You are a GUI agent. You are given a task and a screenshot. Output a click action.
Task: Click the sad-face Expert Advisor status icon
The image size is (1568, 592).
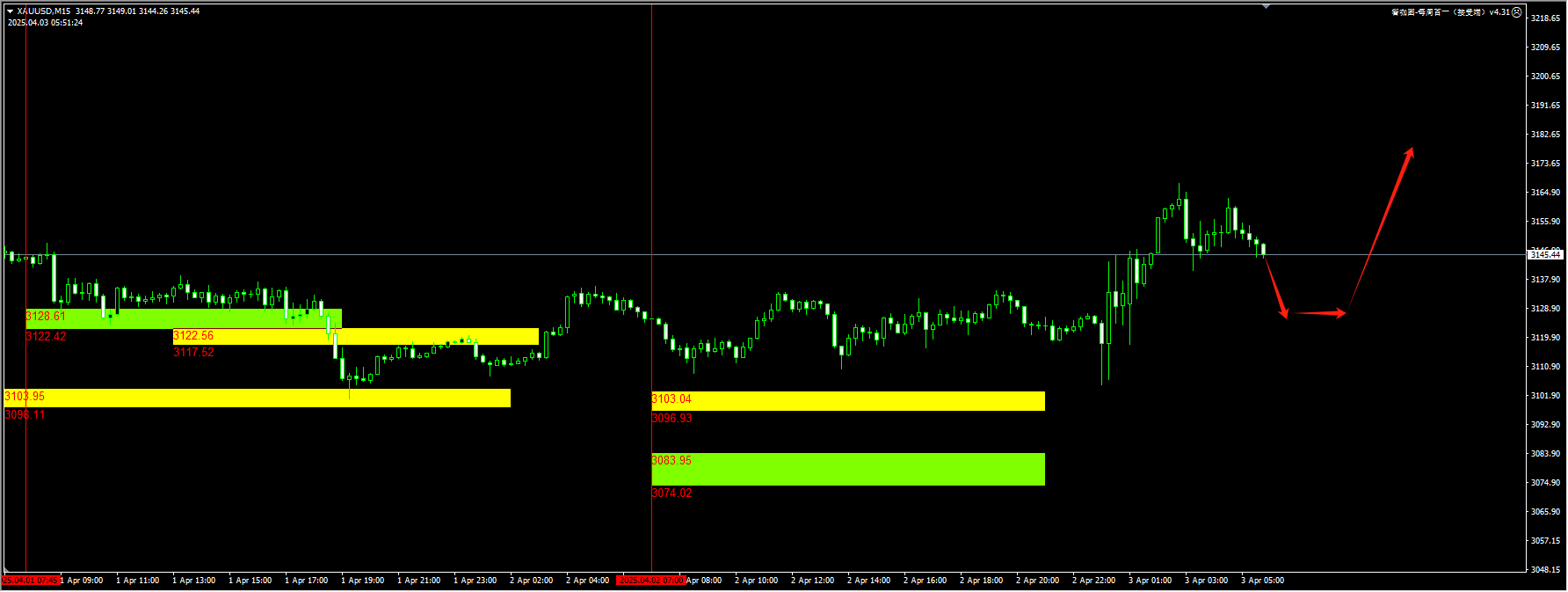click(x=1516, y=12)
